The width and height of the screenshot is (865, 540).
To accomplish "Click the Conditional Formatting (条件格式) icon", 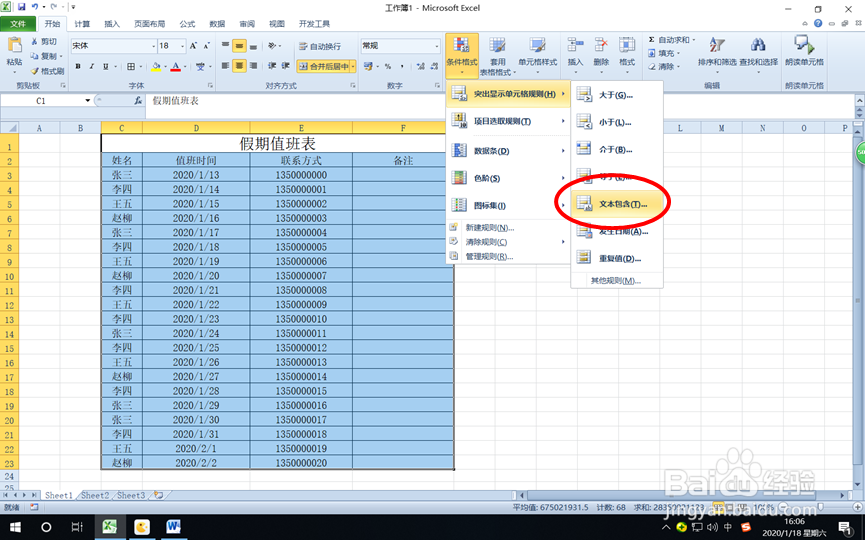I will click(462, 46).
